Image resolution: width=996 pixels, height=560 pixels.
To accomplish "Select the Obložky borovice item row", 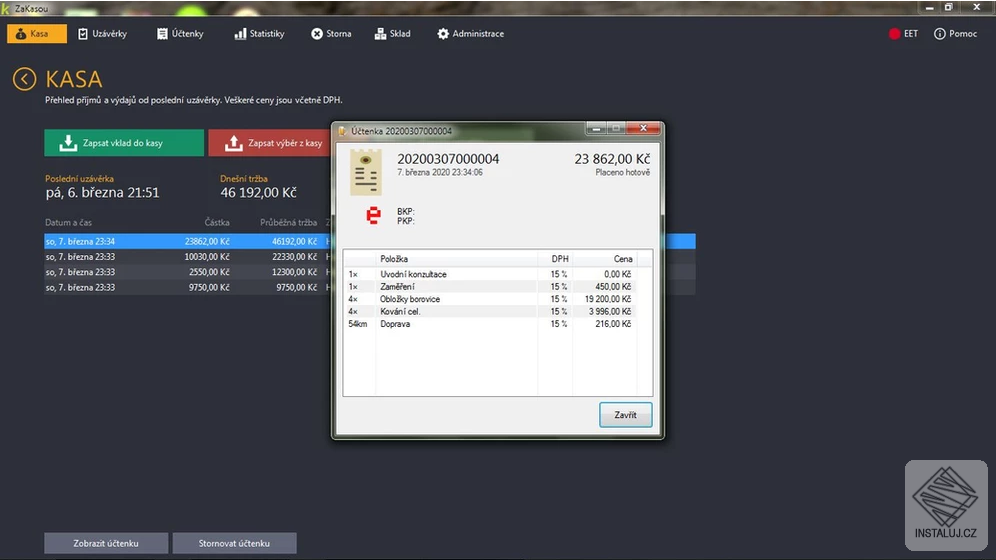I will (x=490, y=299).
